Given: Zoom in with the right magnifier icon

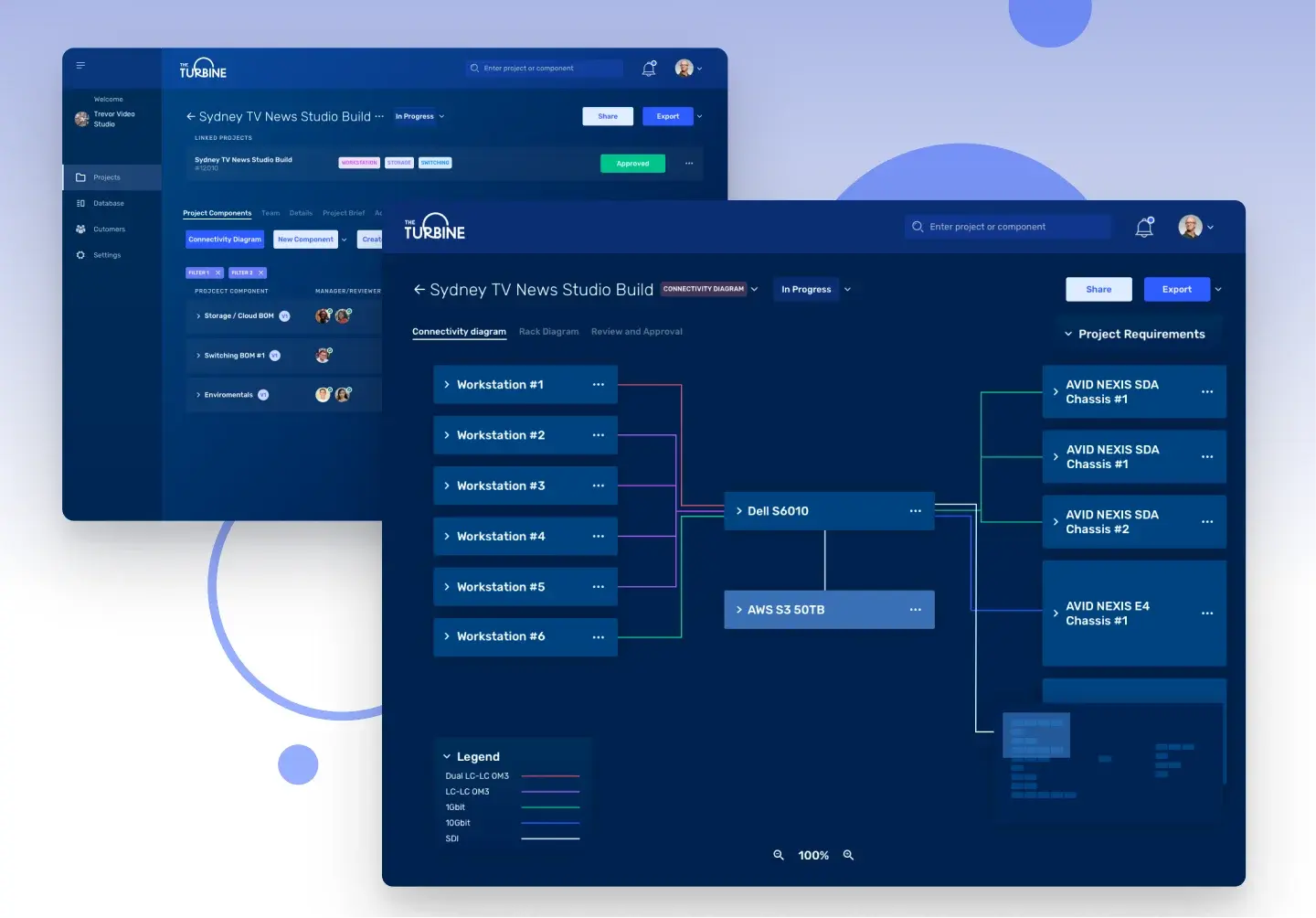Looking at the screenshot, I should [x=848, y=855].
